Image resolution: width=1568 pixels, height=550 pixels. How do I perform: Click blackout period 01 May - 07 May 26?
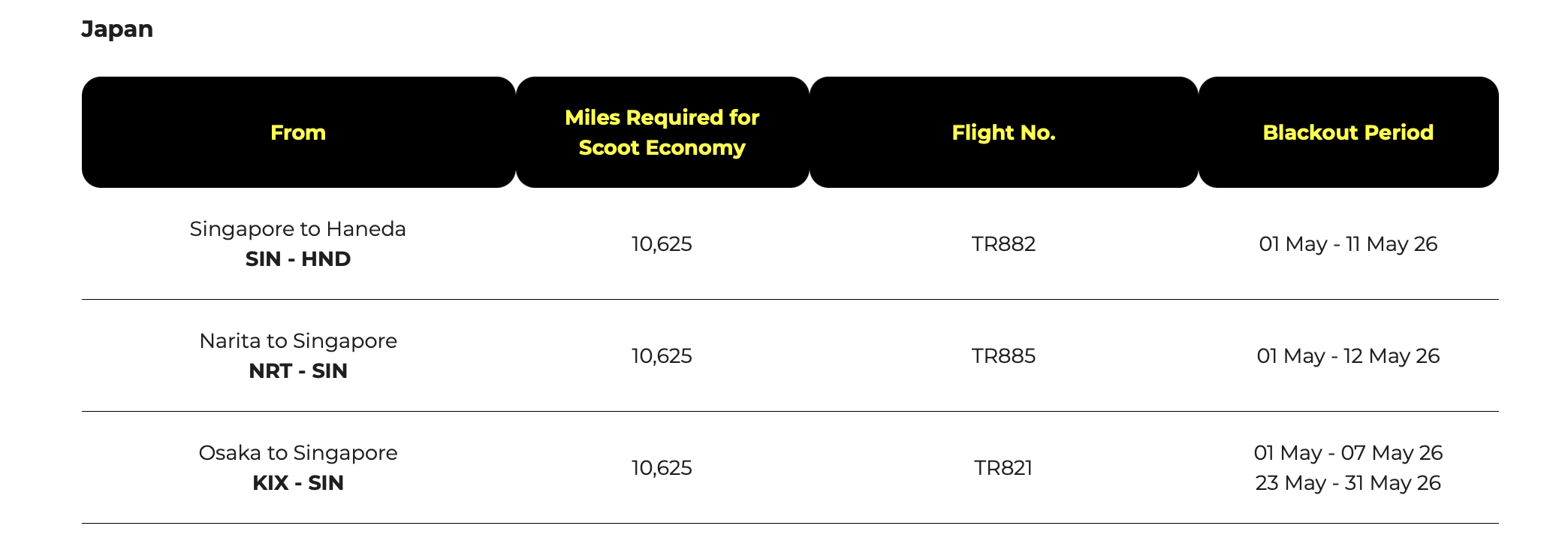[1348, 452]
